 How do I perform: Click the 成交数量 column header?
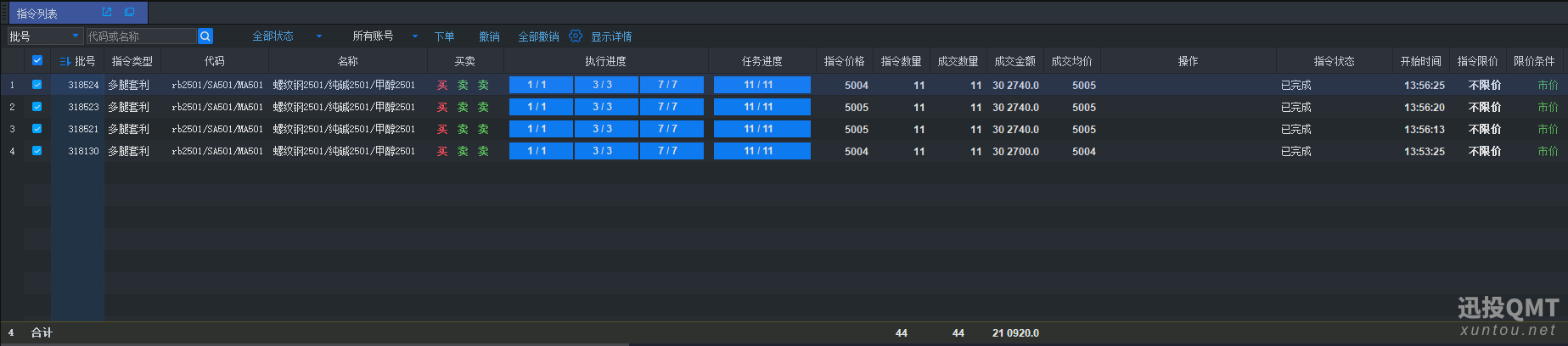click(958, 61)
